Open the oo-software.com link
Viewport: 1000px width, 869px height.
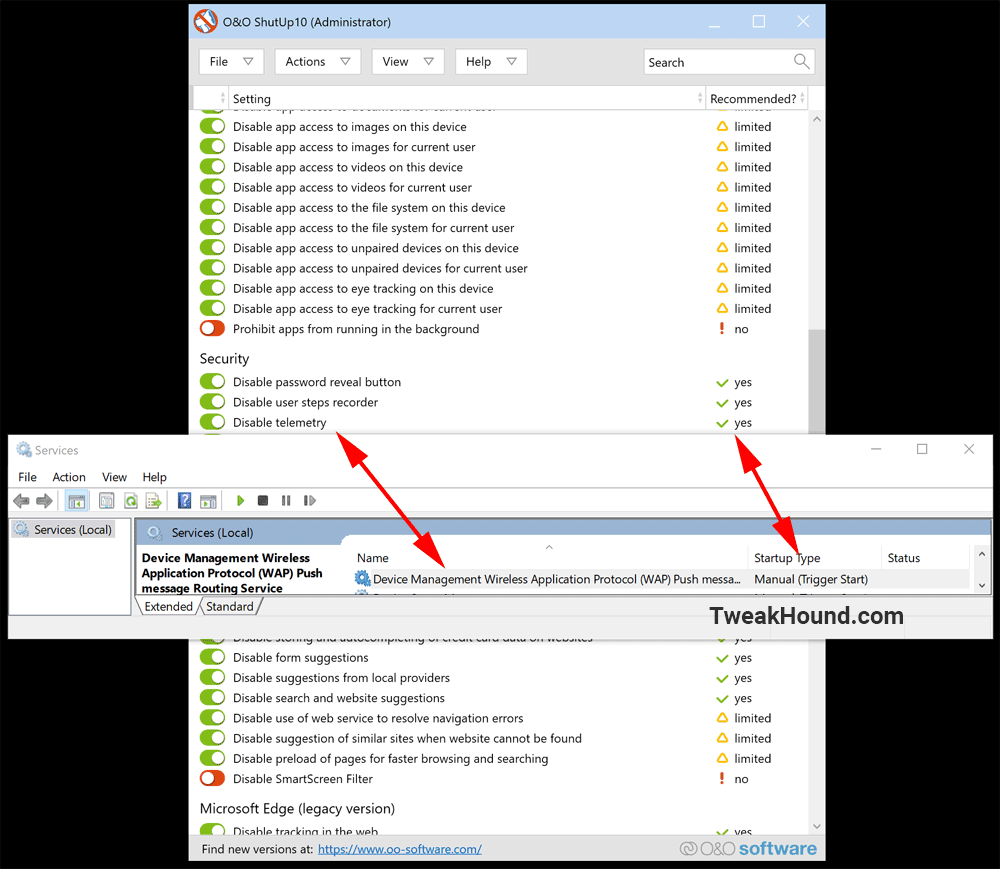tap(400, 849)
